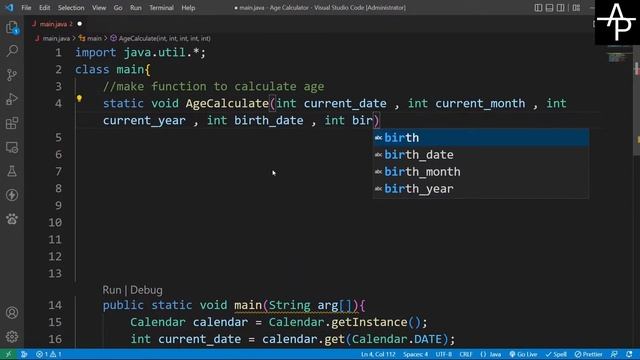Screen dimensions: 640x360
Task: Click the Run CodeLens above main method
Action: 112,290
